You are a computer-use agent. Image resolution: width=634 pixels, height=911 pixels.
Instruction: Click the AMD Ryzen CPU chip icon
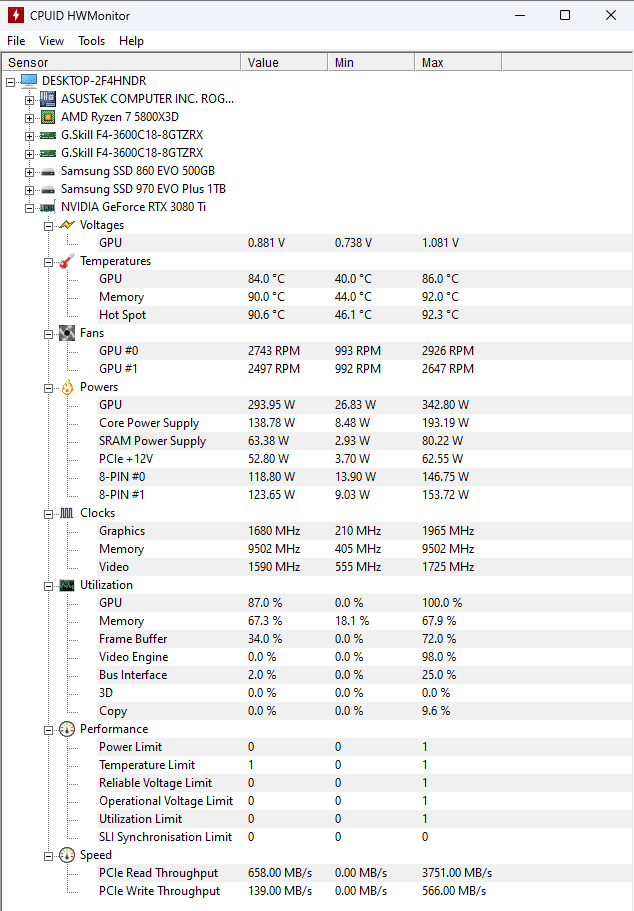(48, 117)
